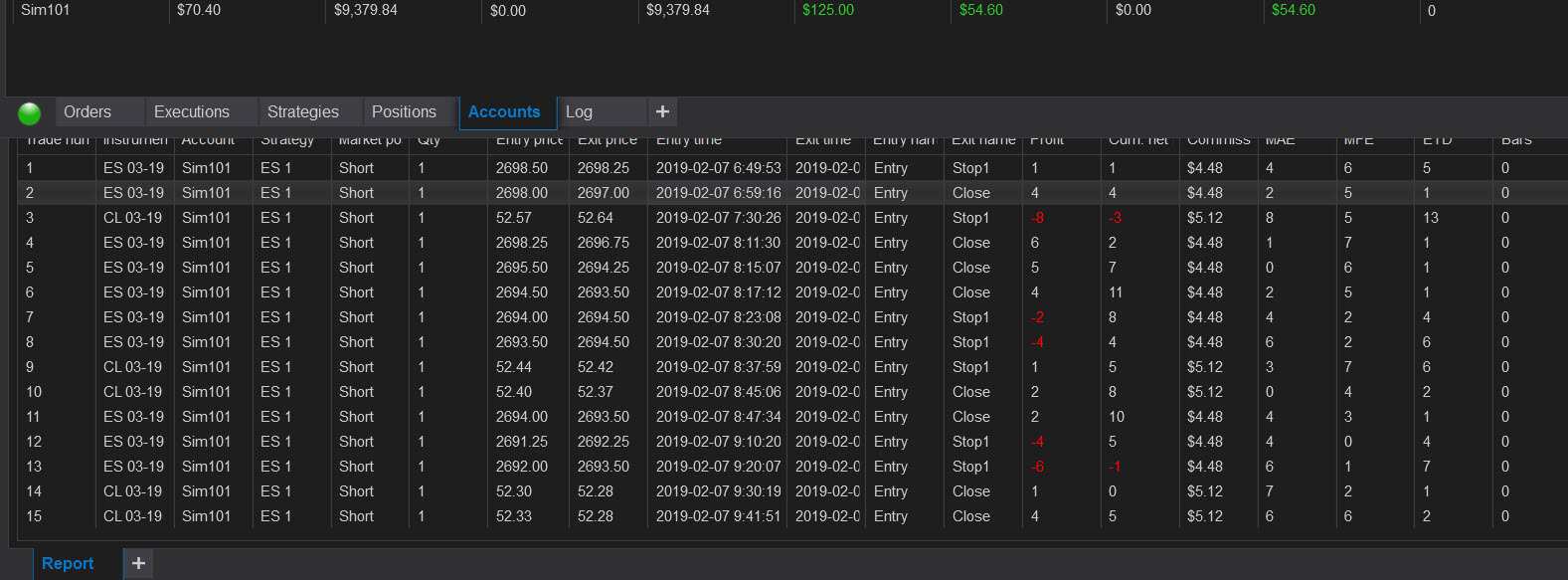1568x580 pixels.
Task: Select the Positions tab
Action: (x=404, y=111)
